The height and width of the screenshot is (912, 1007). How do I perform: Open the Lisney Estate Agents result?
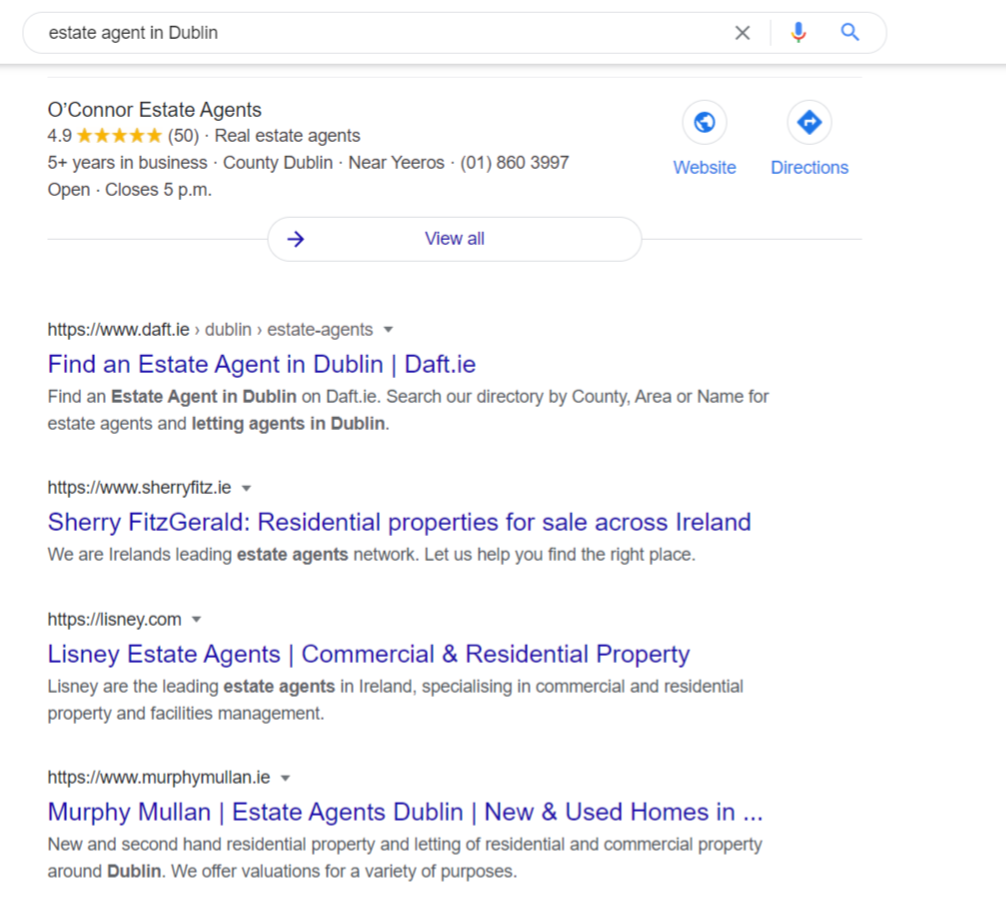[369, 654]
